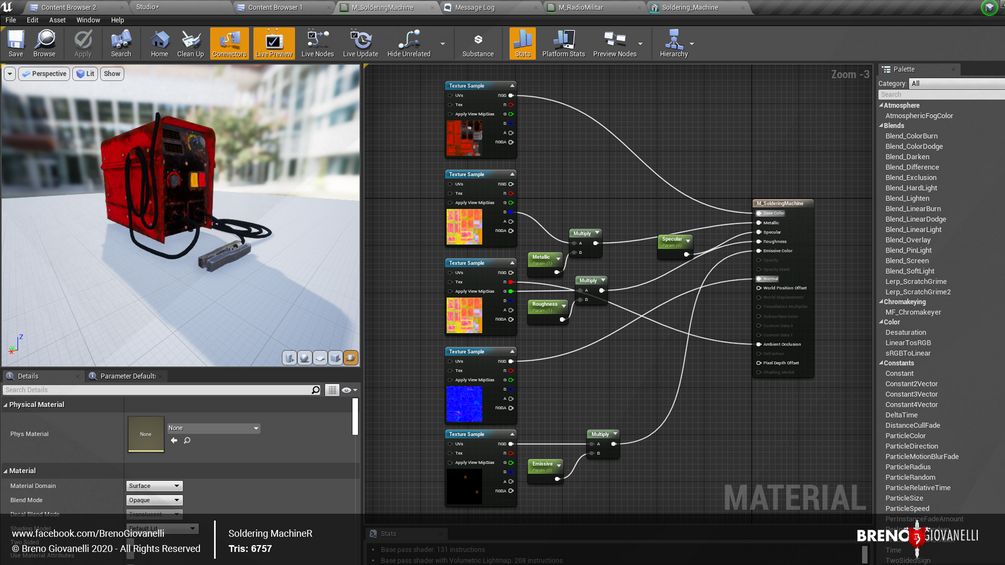The width and height of the screenshot is (1005, 565).
Task: Save the material with Save icon
Action: click(15, 43)
